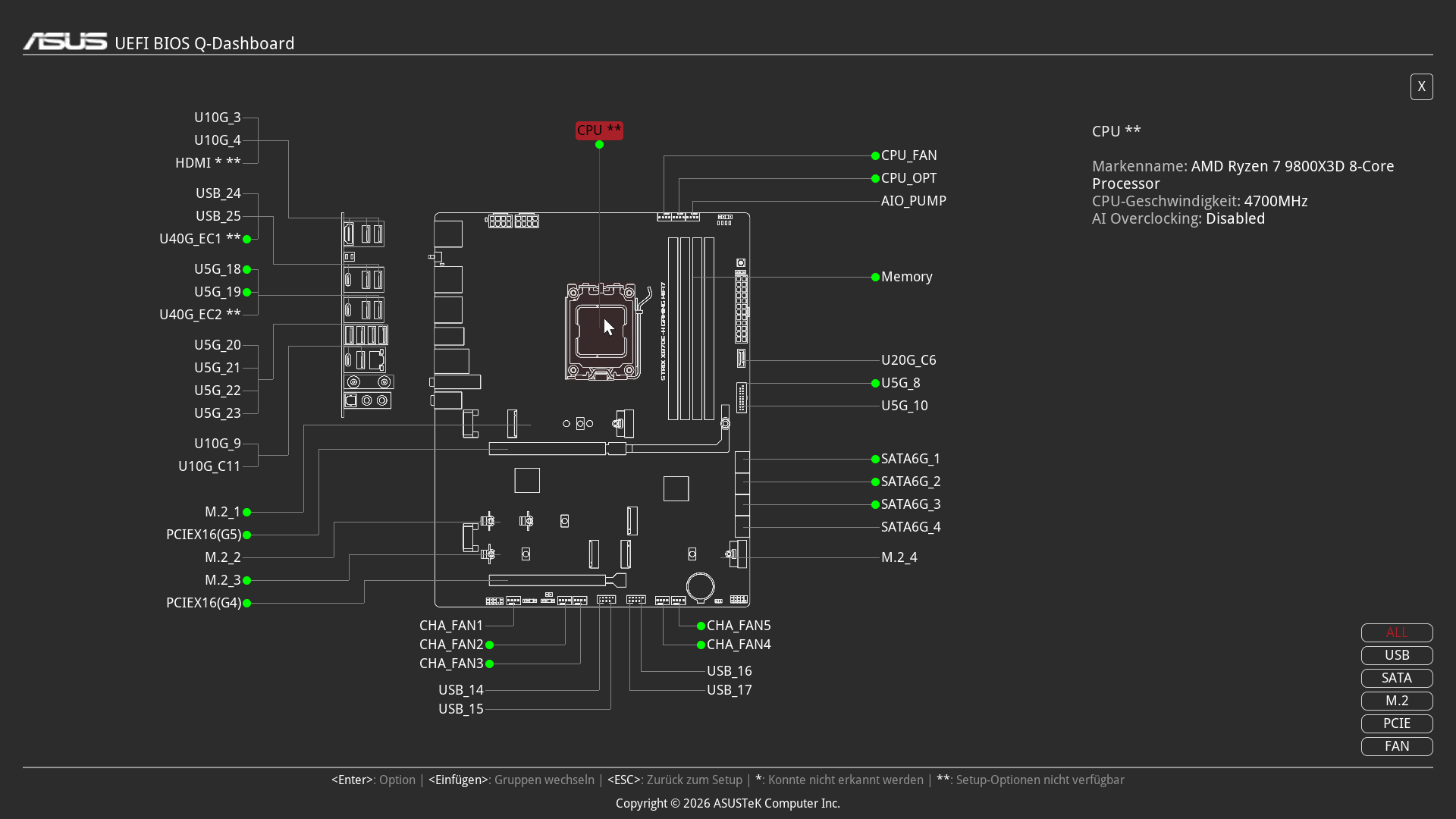Select the CHA_FAN2 header label
This screenshot has height=819, width=1456.
(451, 645)
